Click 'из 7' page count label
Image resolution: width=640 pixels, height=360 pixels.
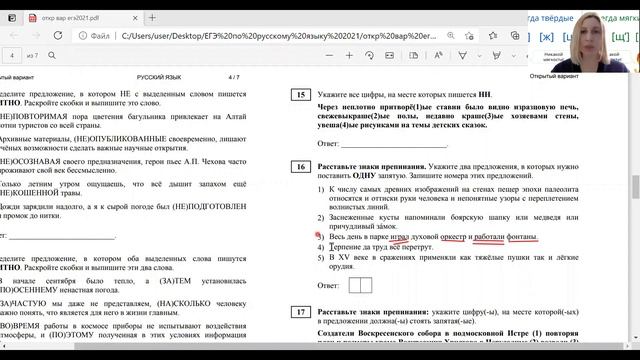(32, 55)
